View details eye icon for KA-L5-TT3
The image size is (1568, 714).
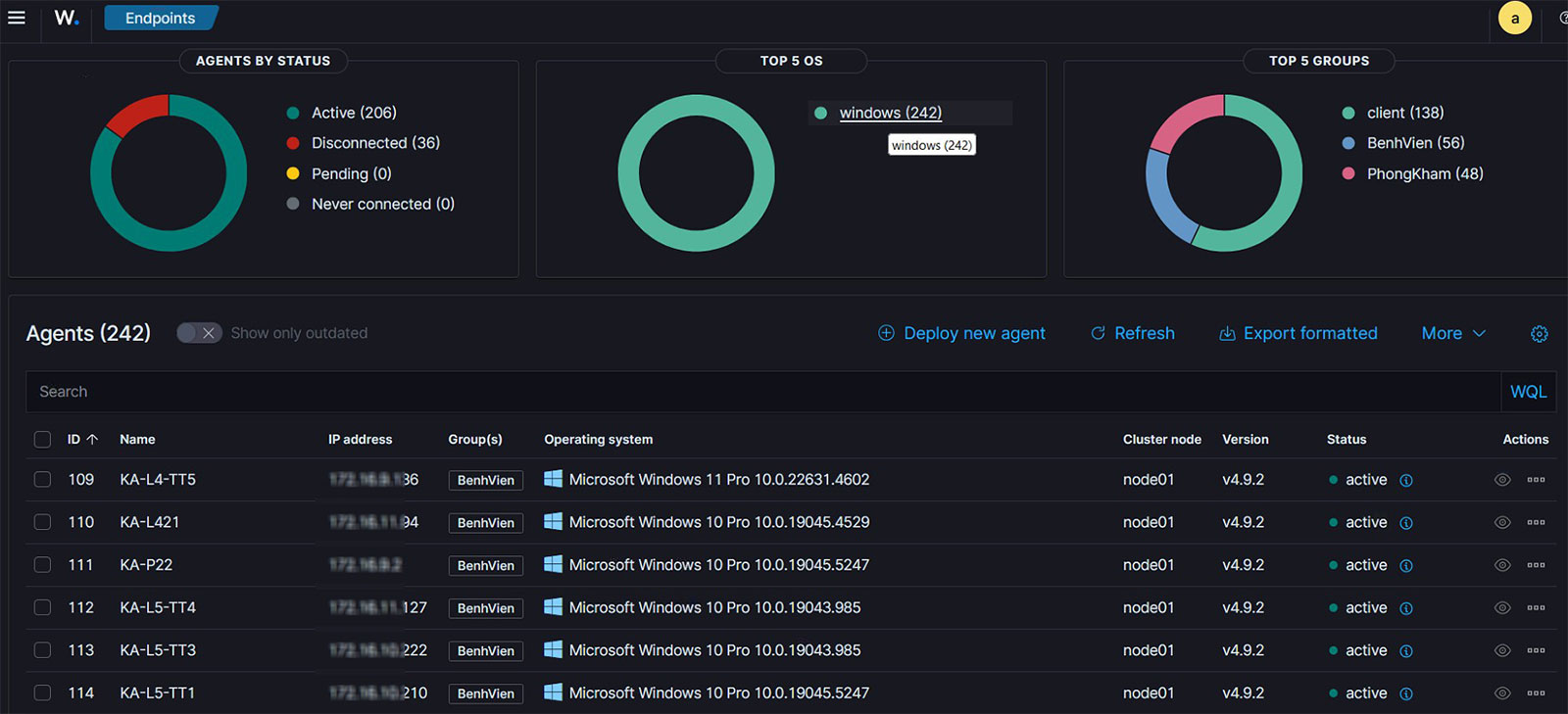point(1502,650)
